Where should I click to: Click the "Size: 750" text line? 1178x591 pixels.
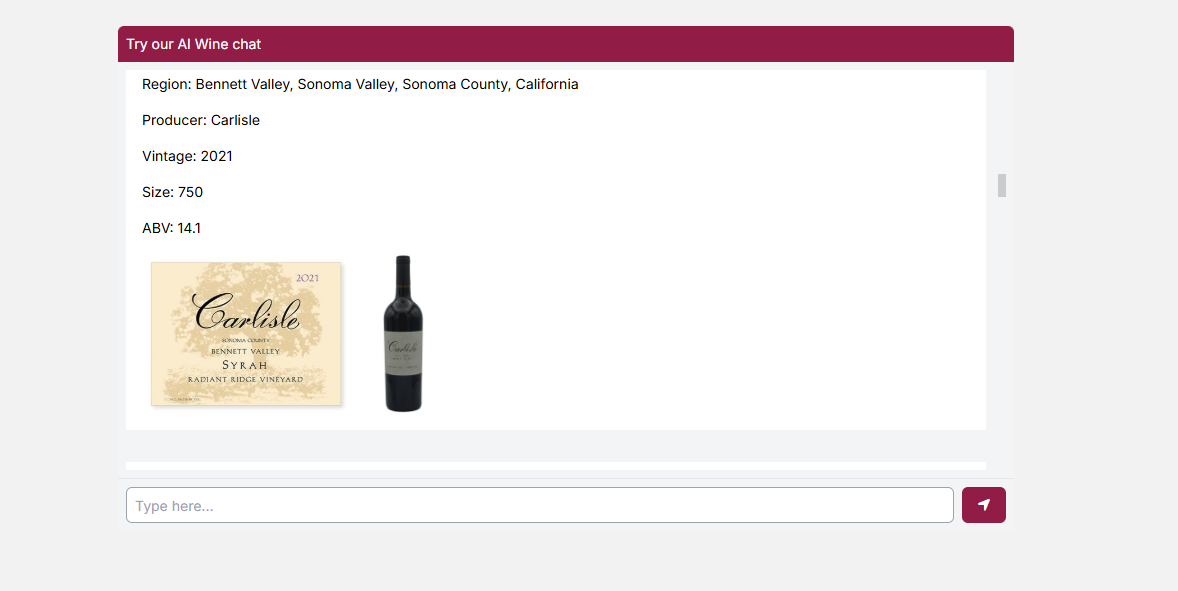(172, 192)
